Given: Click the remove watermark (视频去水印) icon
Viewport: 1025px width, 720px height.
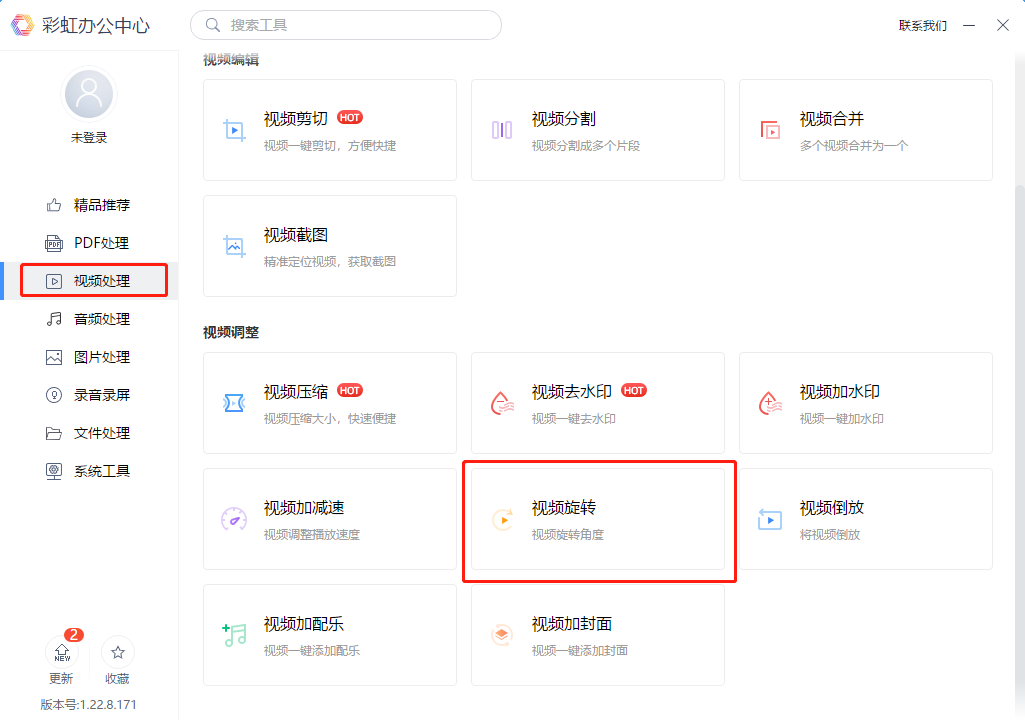Looking at the screenshot, I should (502, 403).
